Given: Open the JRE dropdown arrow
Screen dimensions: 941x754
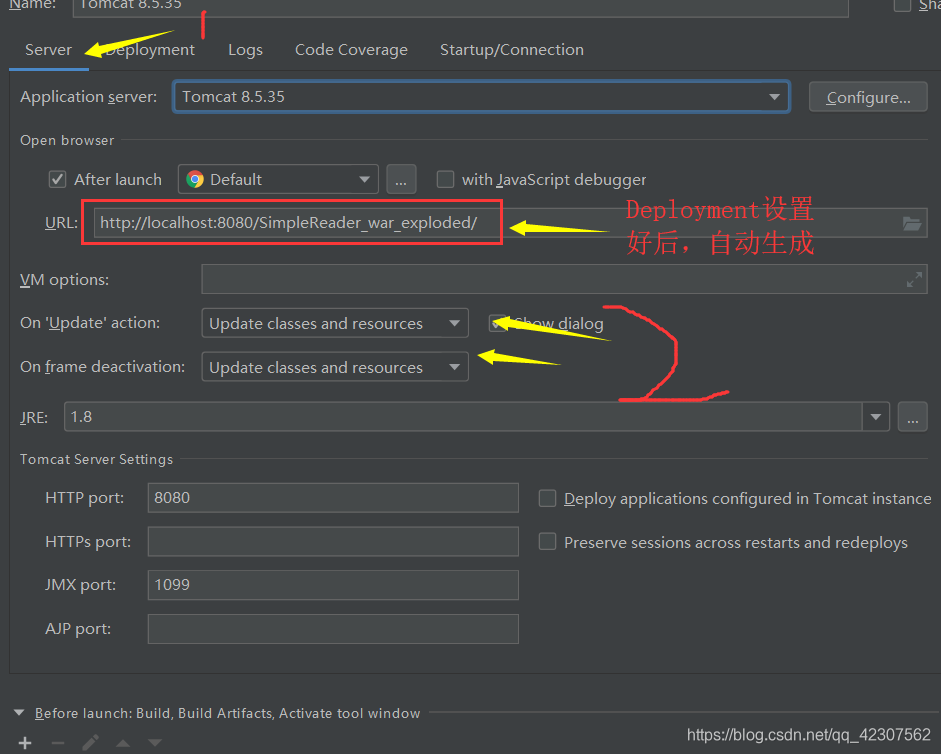Looking at the screenshot, I should pos(876,417).
